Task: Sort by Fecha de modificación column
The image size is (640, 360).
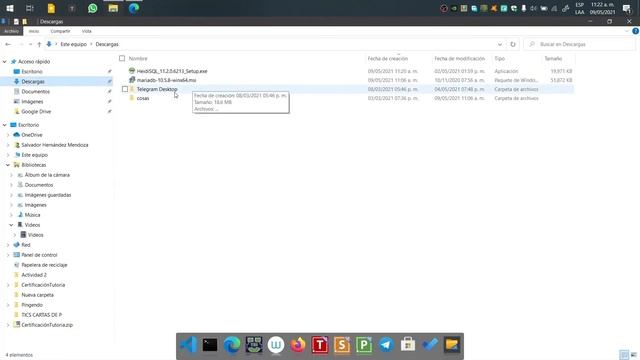Action: pos(460,58)
